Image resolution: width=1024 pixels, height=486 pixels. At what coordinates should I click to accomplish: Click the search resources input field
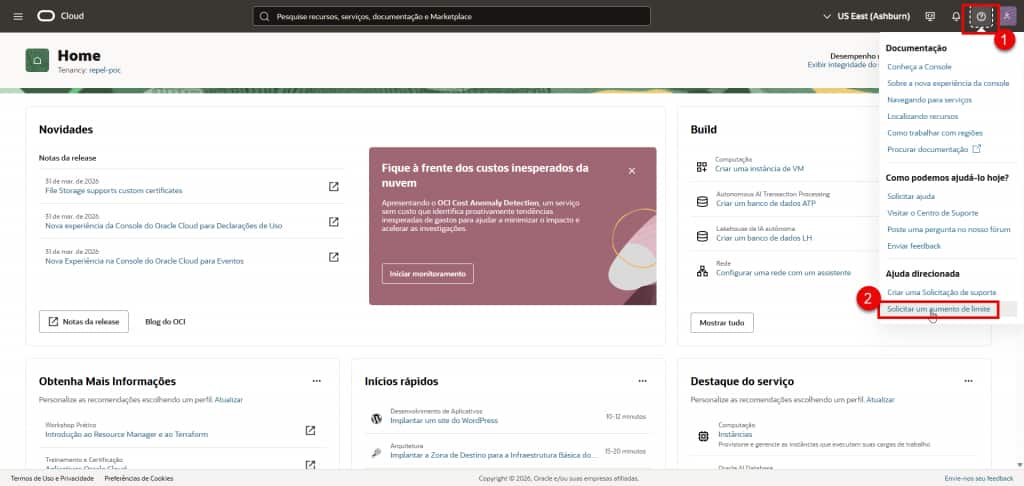click(451, 16)
